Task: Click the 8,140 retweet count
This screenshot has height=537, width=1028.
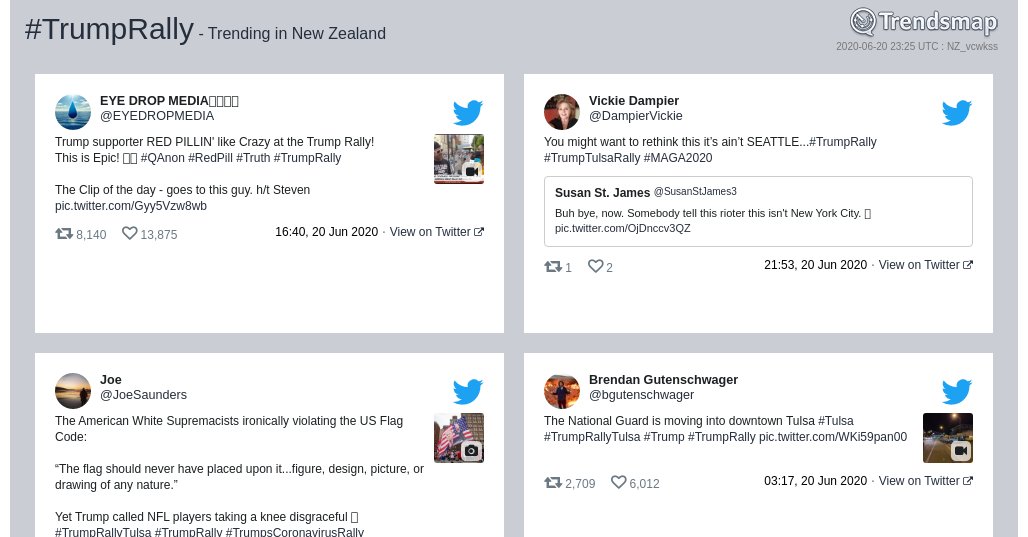Action: [91, 235]
